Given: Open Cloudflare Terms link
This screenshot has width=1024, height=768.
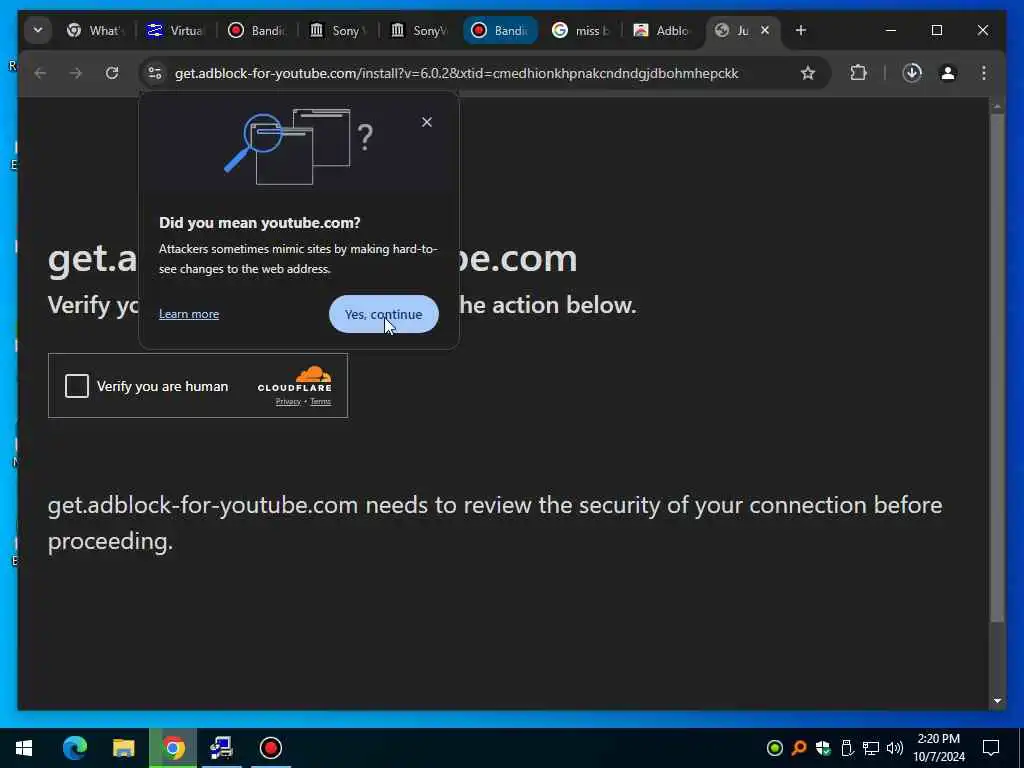Looking at the screenshot, I should (320, 402).
